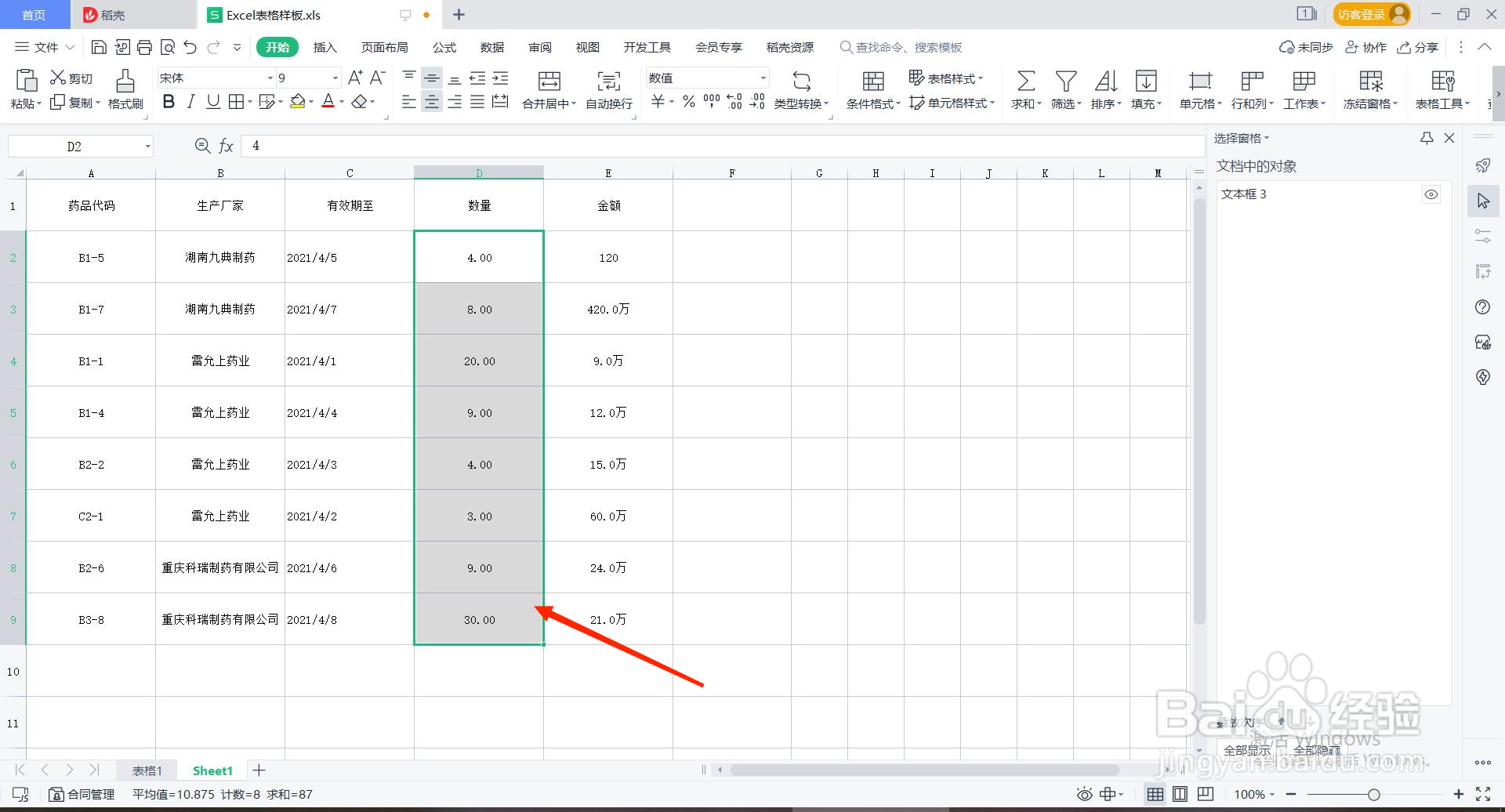Select column E header
The width and height of the screenshot is (1505, 812).
[x=608, y=173]
